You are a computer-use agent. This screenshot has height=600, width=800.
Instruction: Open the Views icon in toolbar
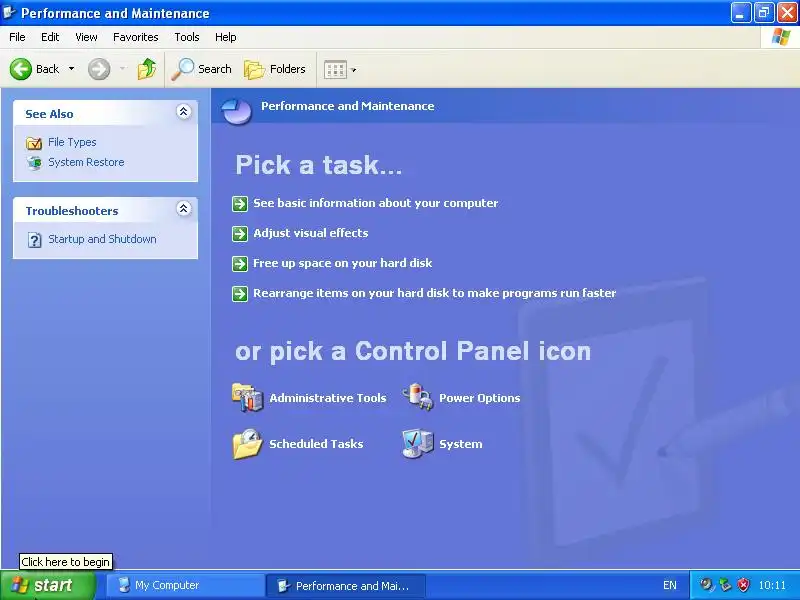point(335,69)
